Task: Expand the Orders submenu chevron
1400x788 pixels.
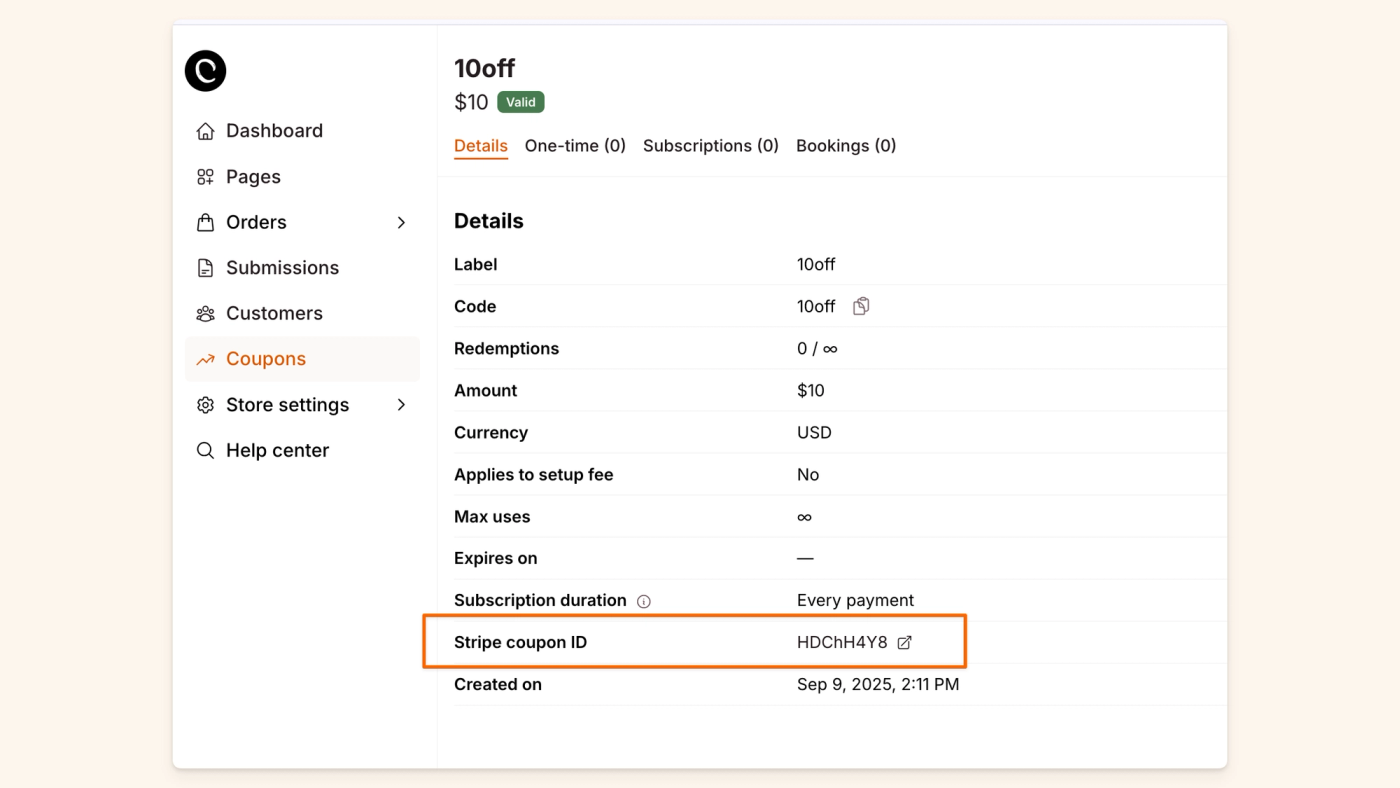Action: [401, 222]
